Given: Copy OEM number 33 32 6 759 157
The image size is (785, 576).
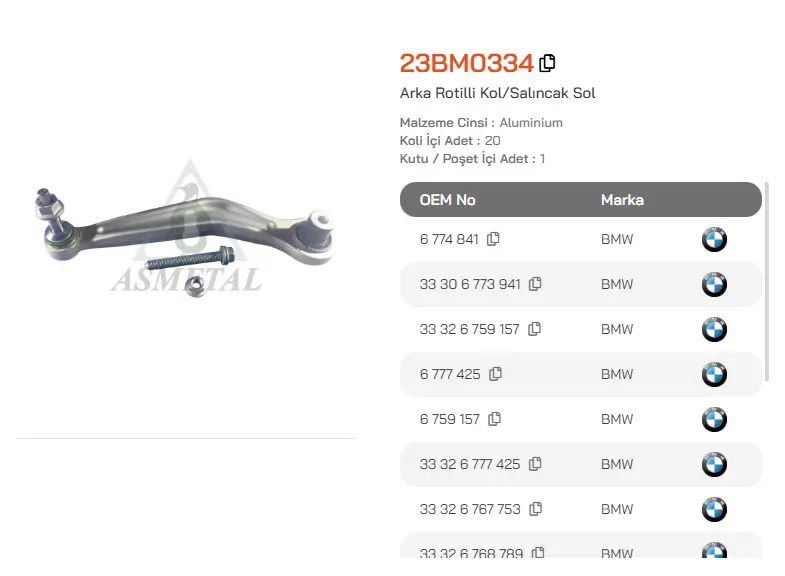Looking at the screenshot, I should point(535,329).
